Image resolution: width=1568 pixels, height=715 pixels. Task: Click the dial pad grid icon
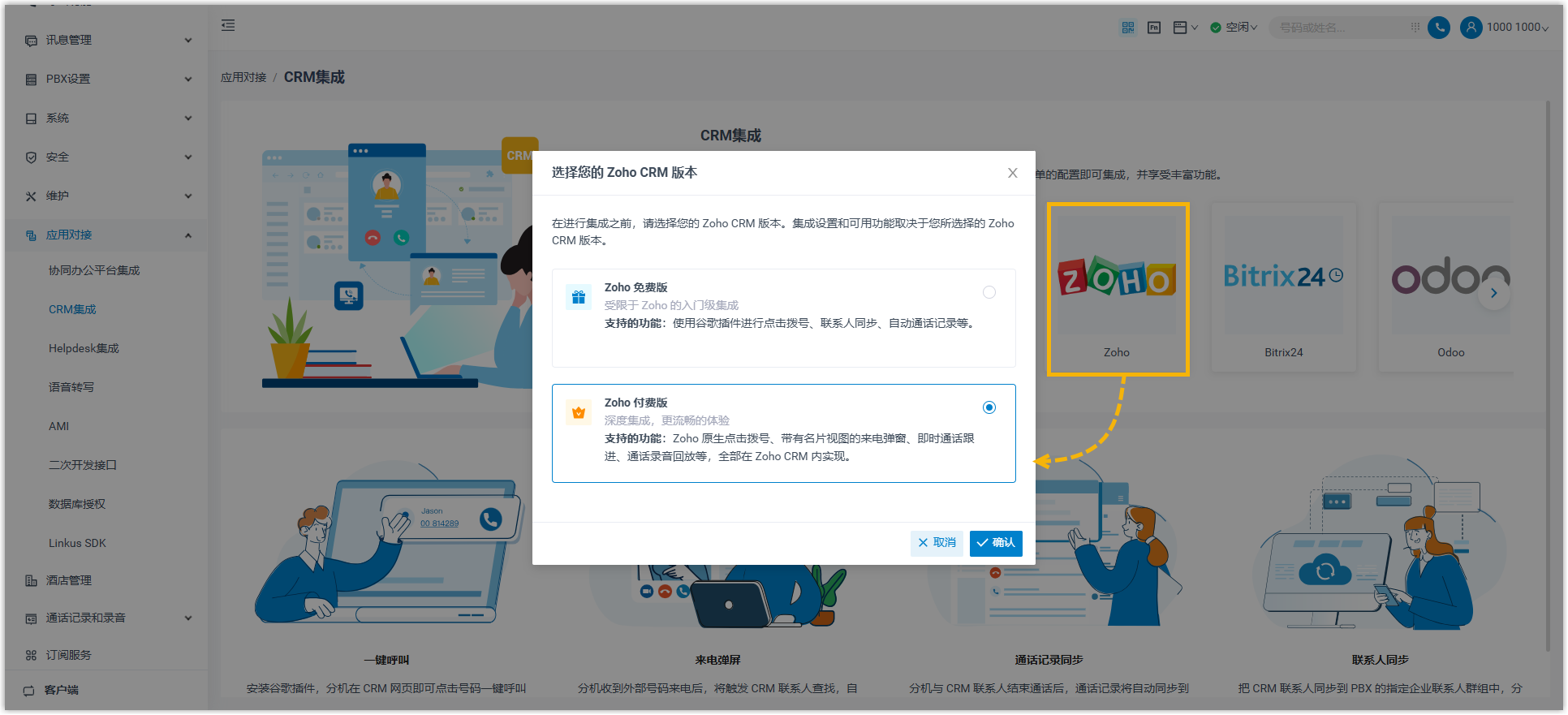[x=1415, y=28]
